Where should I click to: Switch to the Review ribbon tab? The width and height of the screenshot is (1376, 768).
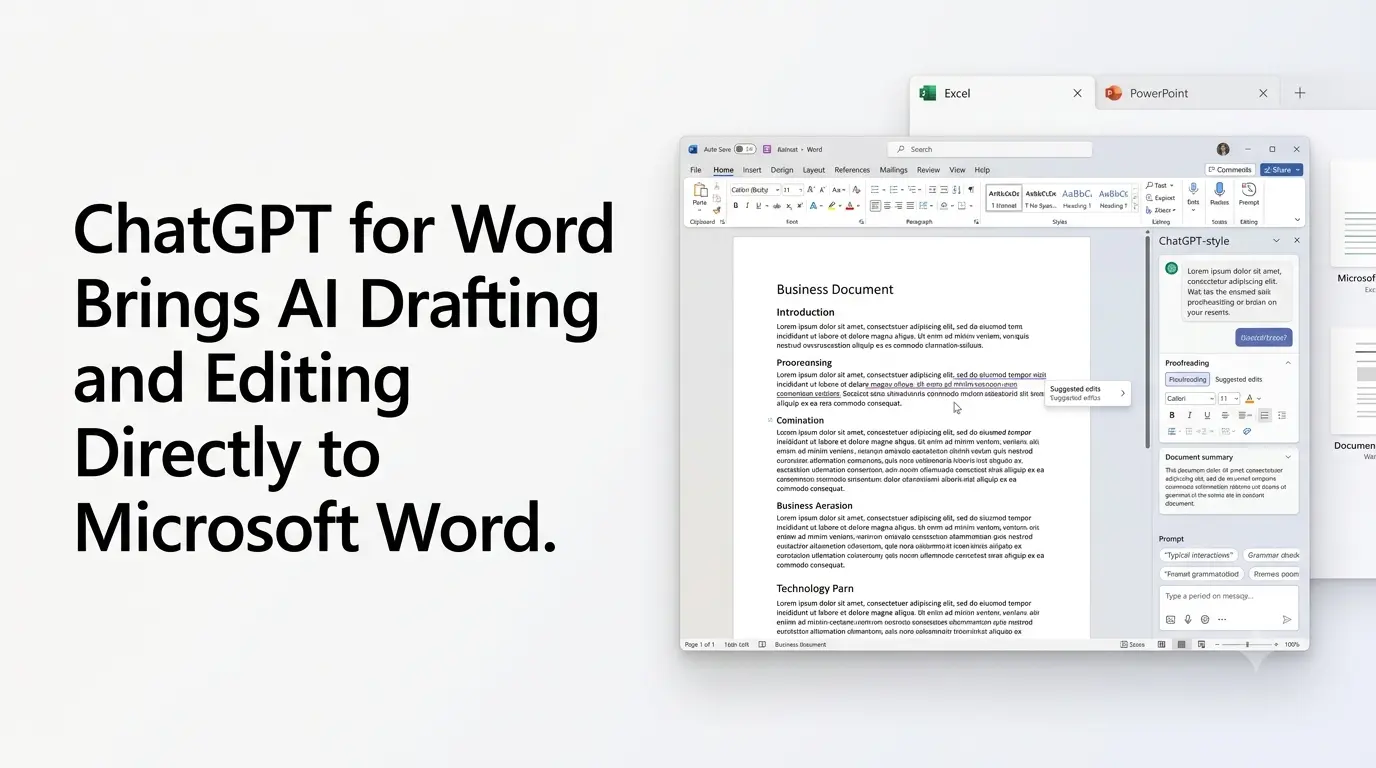click(x=928, y=170)
